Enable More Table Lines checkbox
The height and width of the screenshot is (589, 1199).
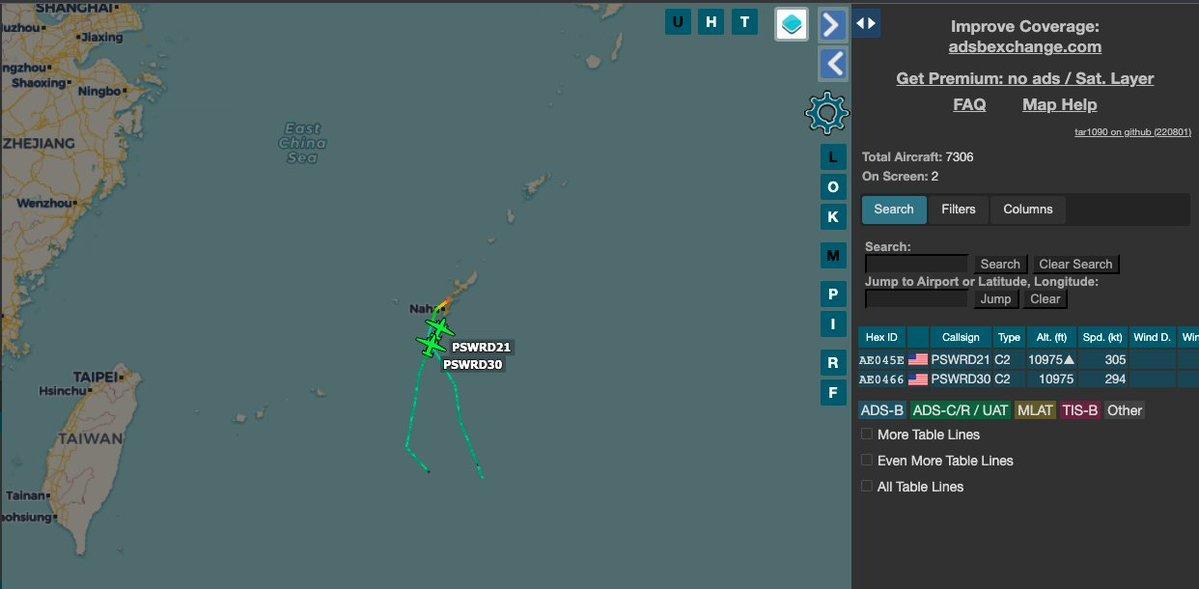click(x=867, y=434)
